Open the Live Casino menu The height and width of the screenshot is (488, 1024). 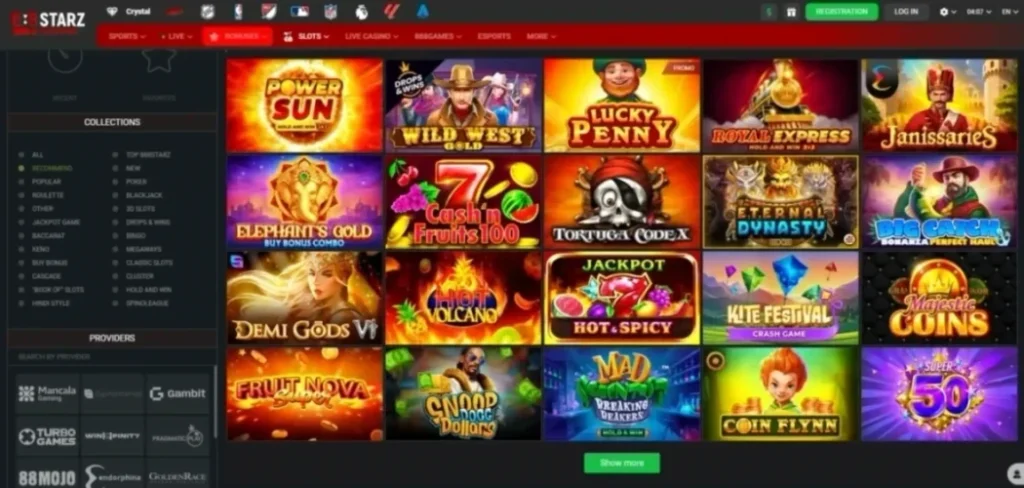(371, 37)
